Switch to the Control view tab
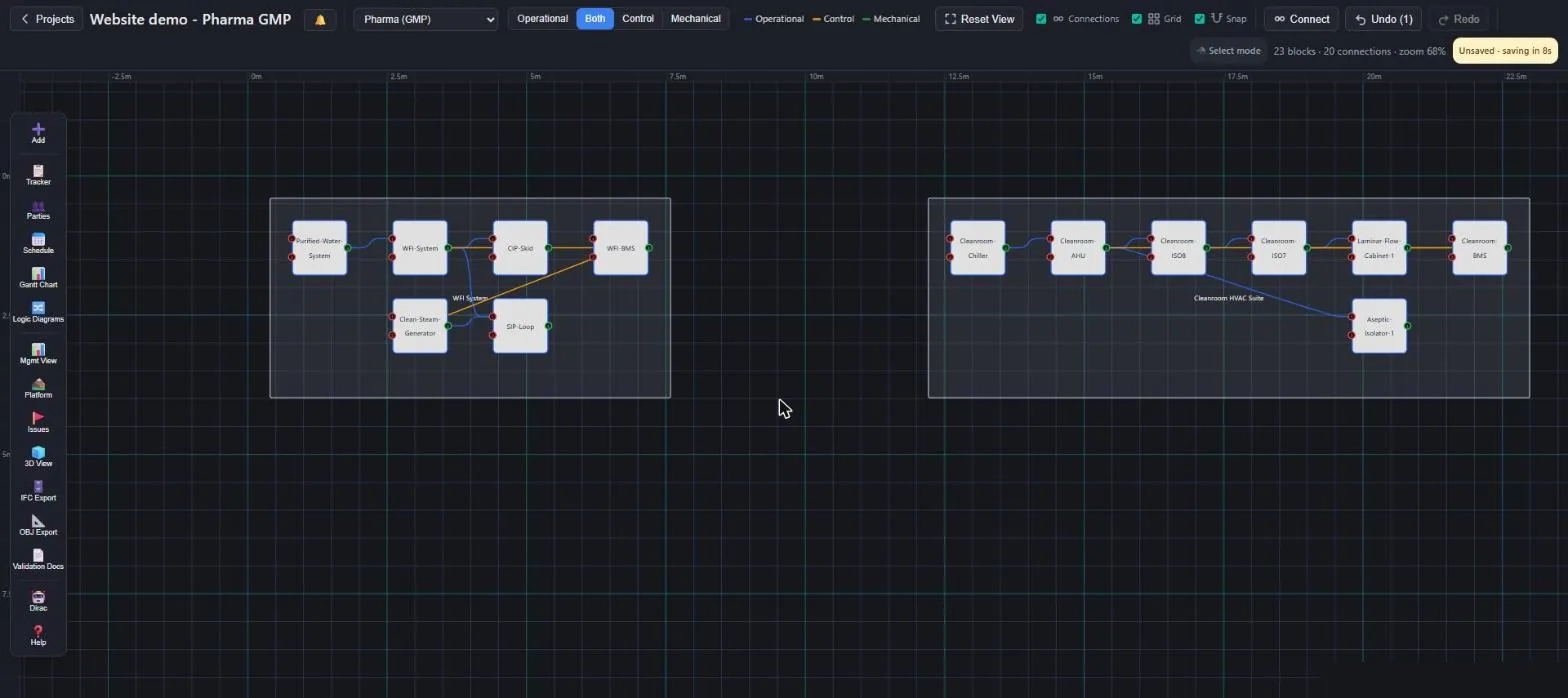This screenshot has width=1568, height=698. coord(638,19)
